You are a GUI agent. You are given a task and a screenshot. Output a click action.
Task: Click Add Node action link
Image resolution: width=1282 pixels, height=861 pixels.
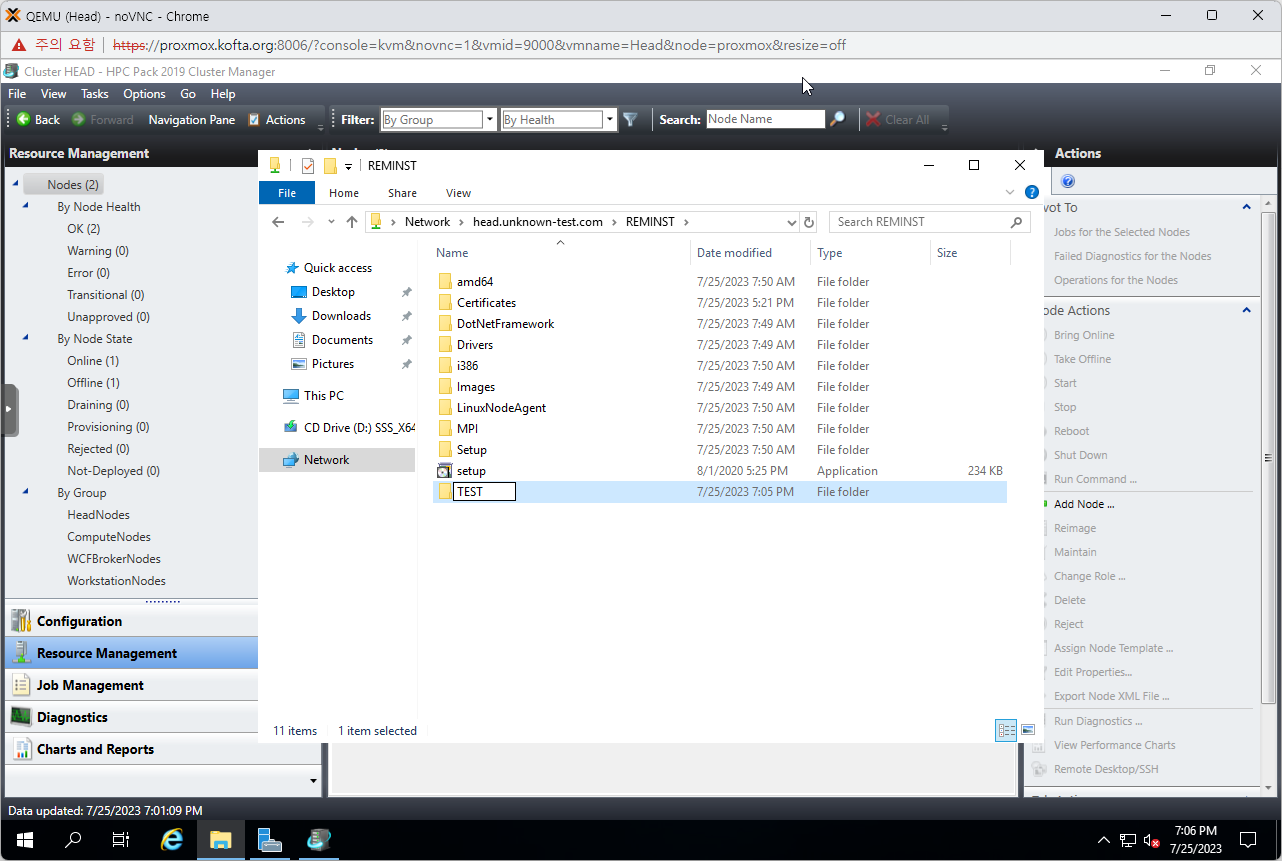click(x=1083, y=504)
